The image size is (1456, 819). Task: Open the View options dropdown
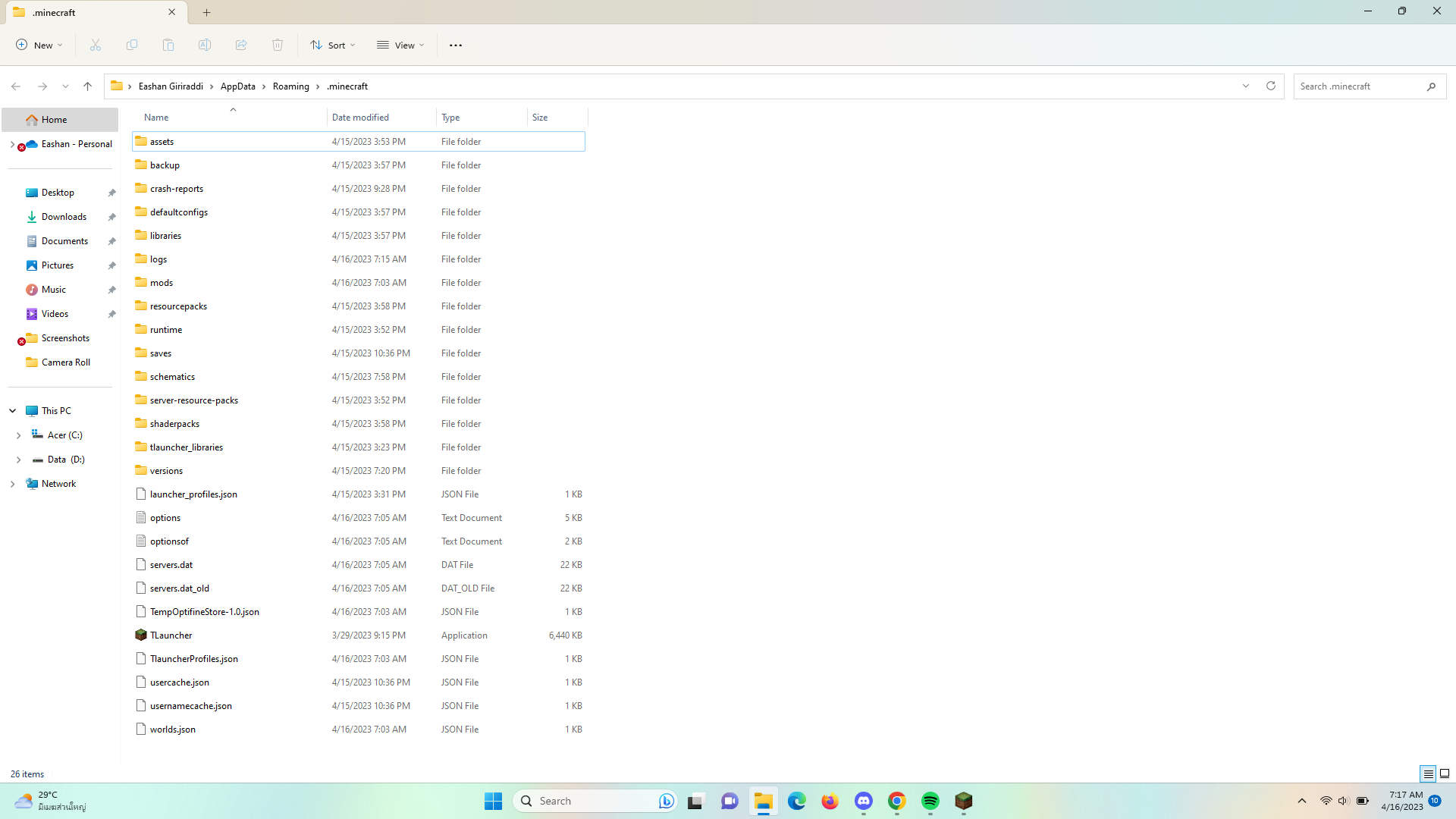401,45
